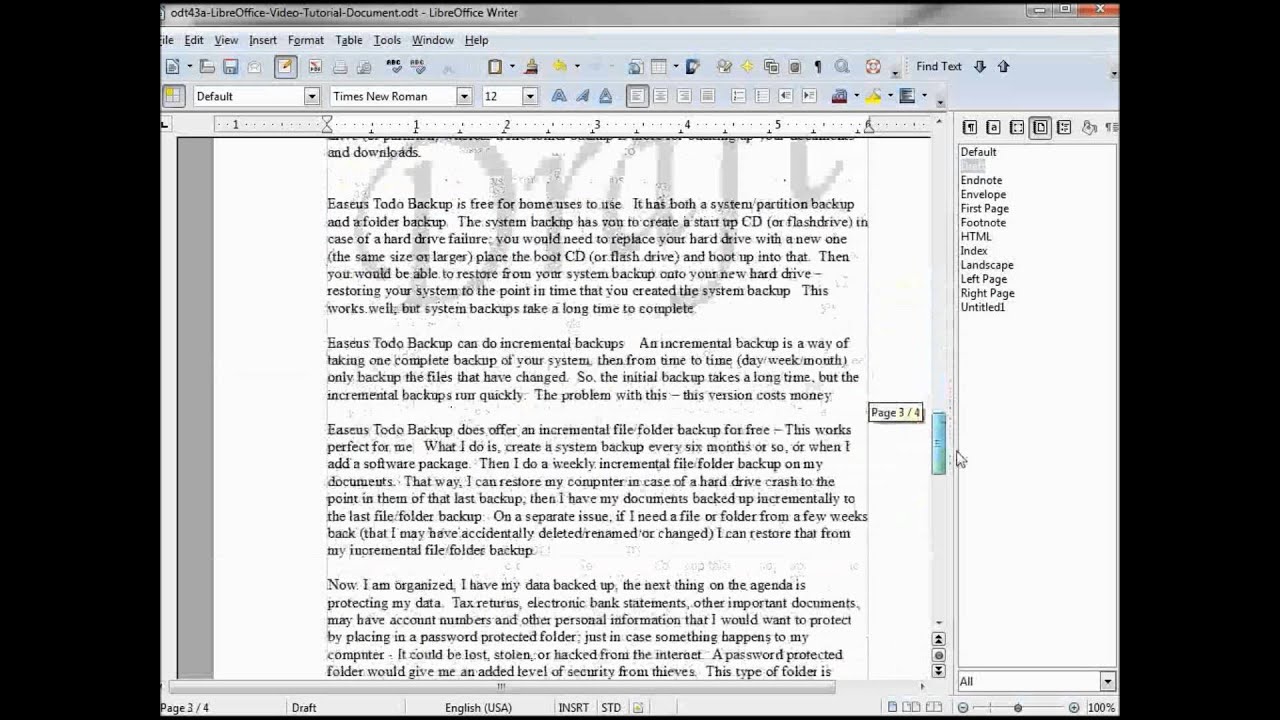Toggle bulleted list icon
The width and height of the screenshot is (1280, 720).
coord(762,96)
